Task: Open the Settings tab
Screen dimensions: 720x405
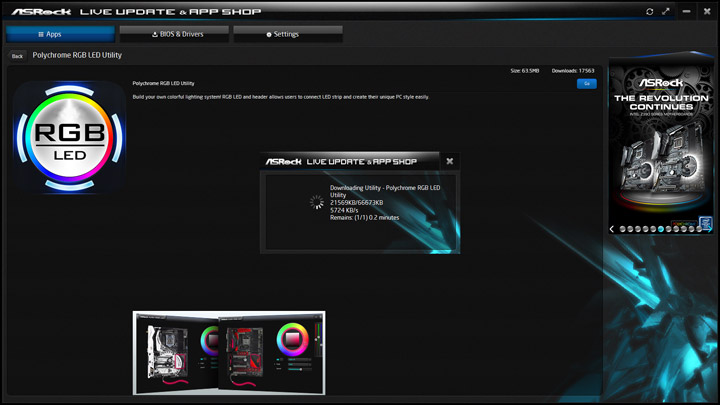Action: tap(288, 34)
